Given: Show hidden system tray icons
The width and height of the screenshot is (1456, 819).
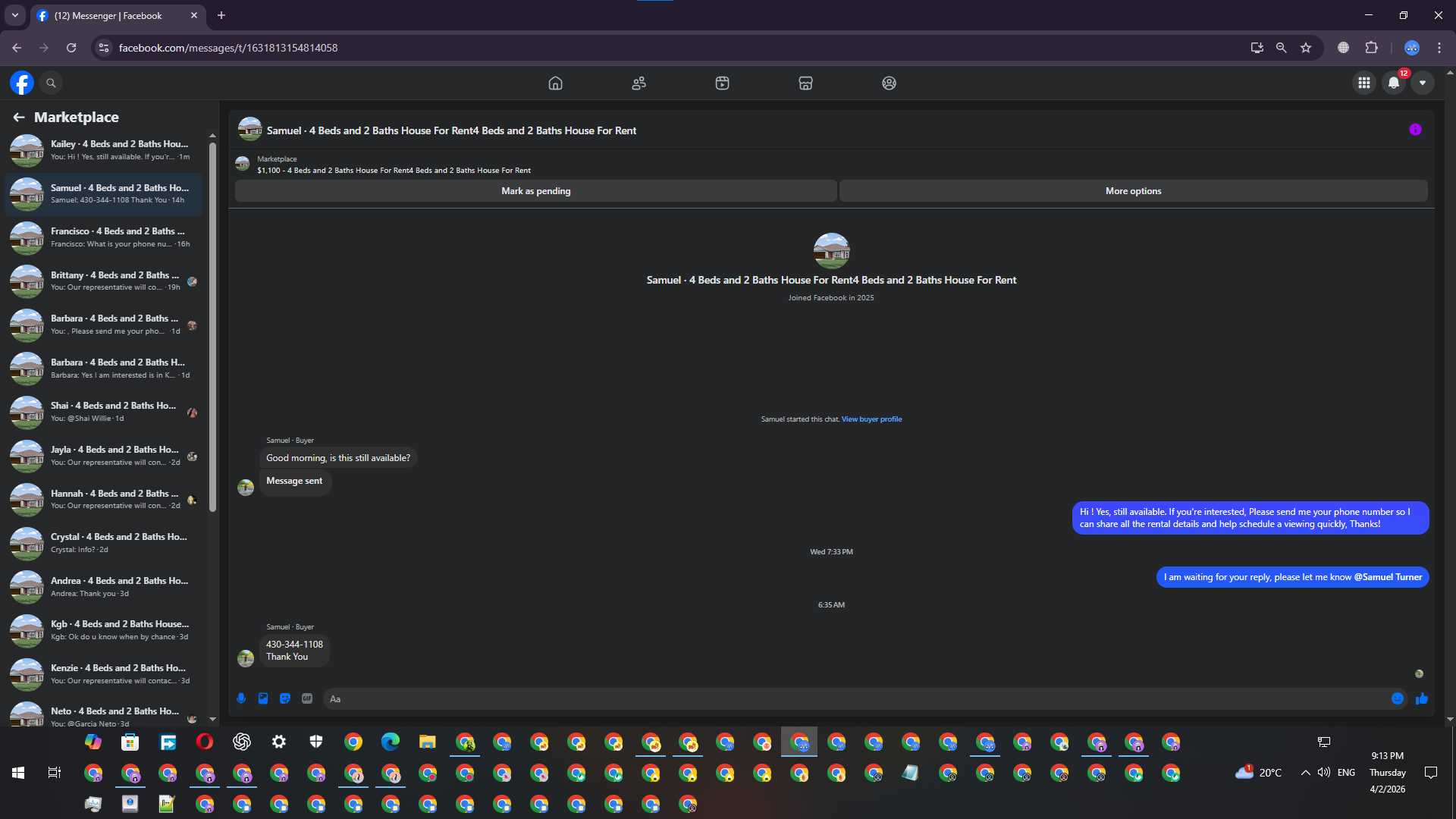Looking at the screenshot, I should [x=1305, y=773].
